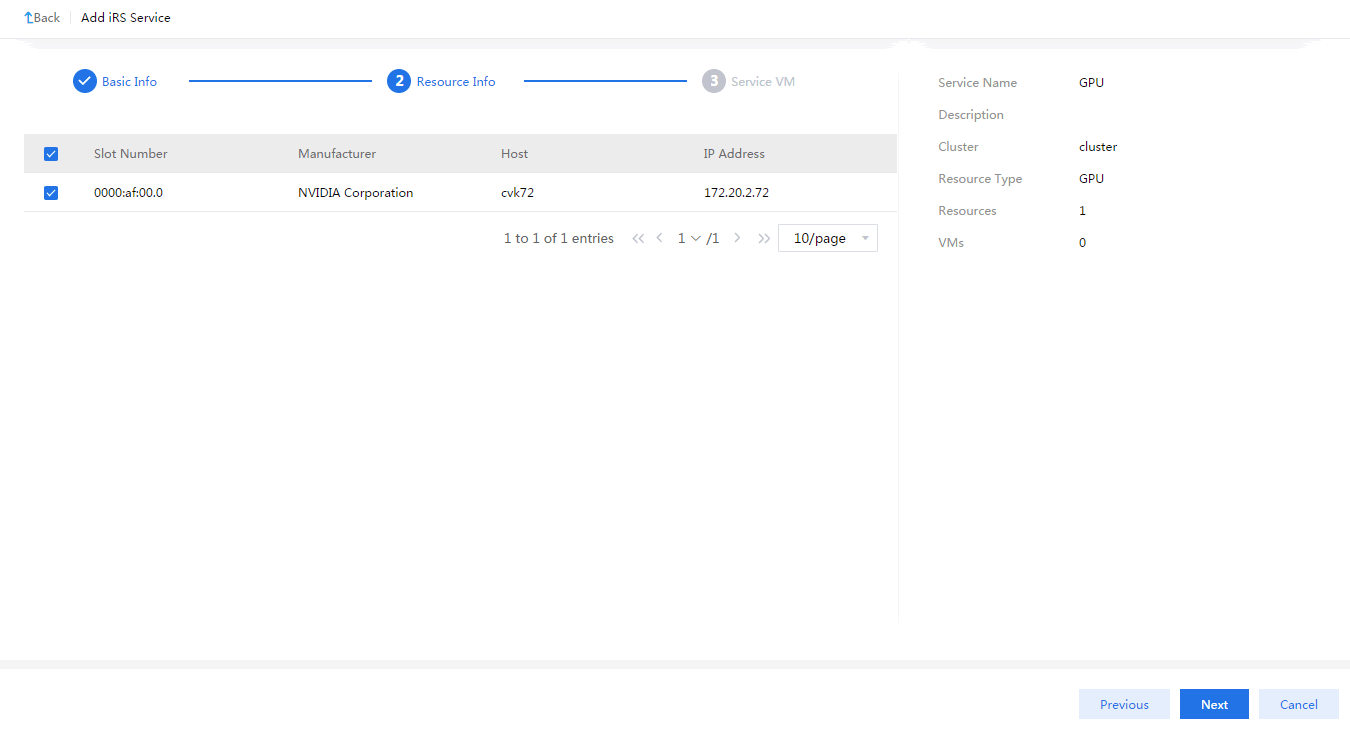
Task: Select the Service VM step label
Action: 762,81
